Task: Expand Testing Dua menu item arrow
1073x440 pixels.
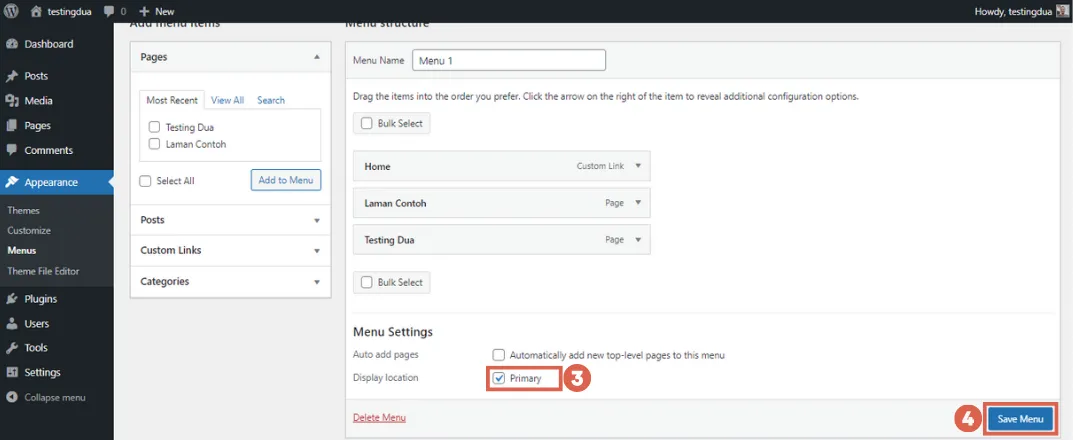Action: tap(638, 240)
